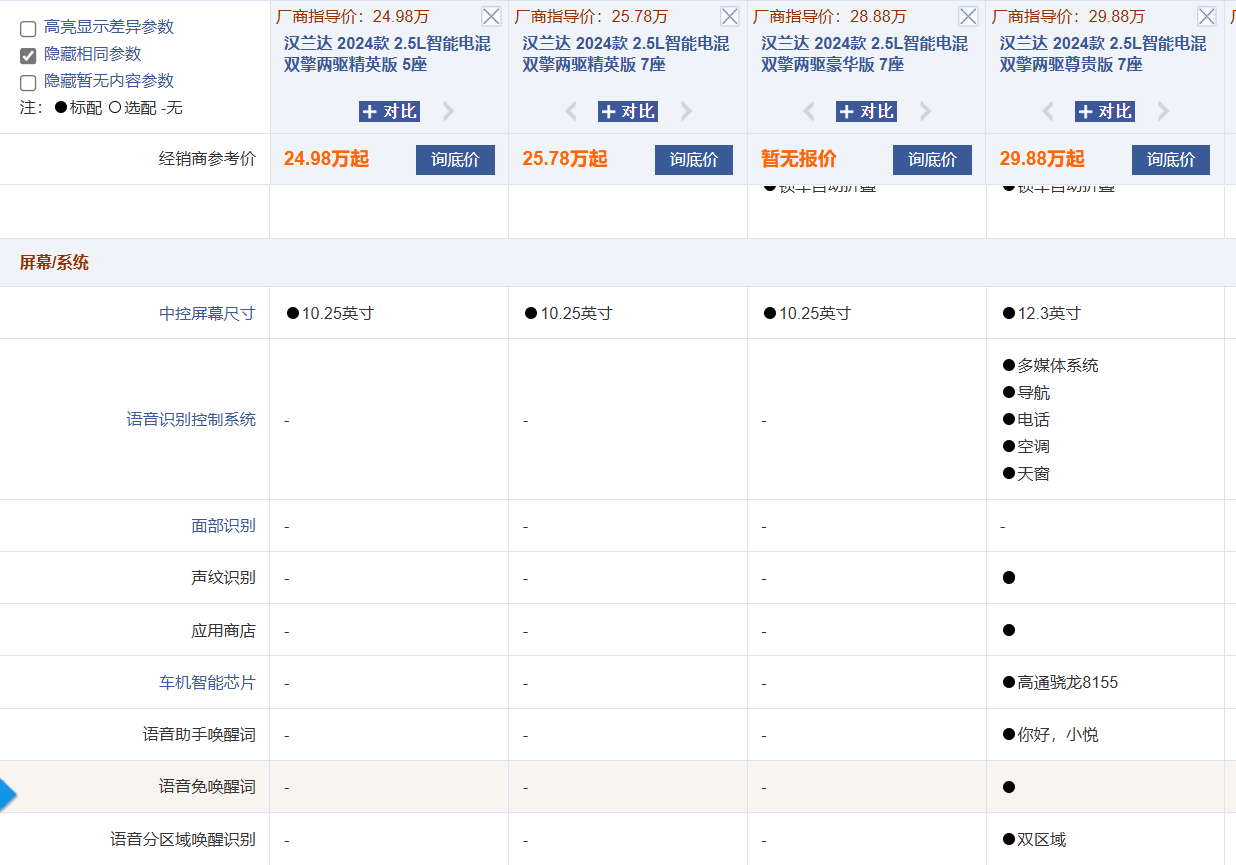Screen dimensions: 1236x865
Task: Click the 暂无报价 dealer price text
Action: pyautogui.click(x=799, y=159)
